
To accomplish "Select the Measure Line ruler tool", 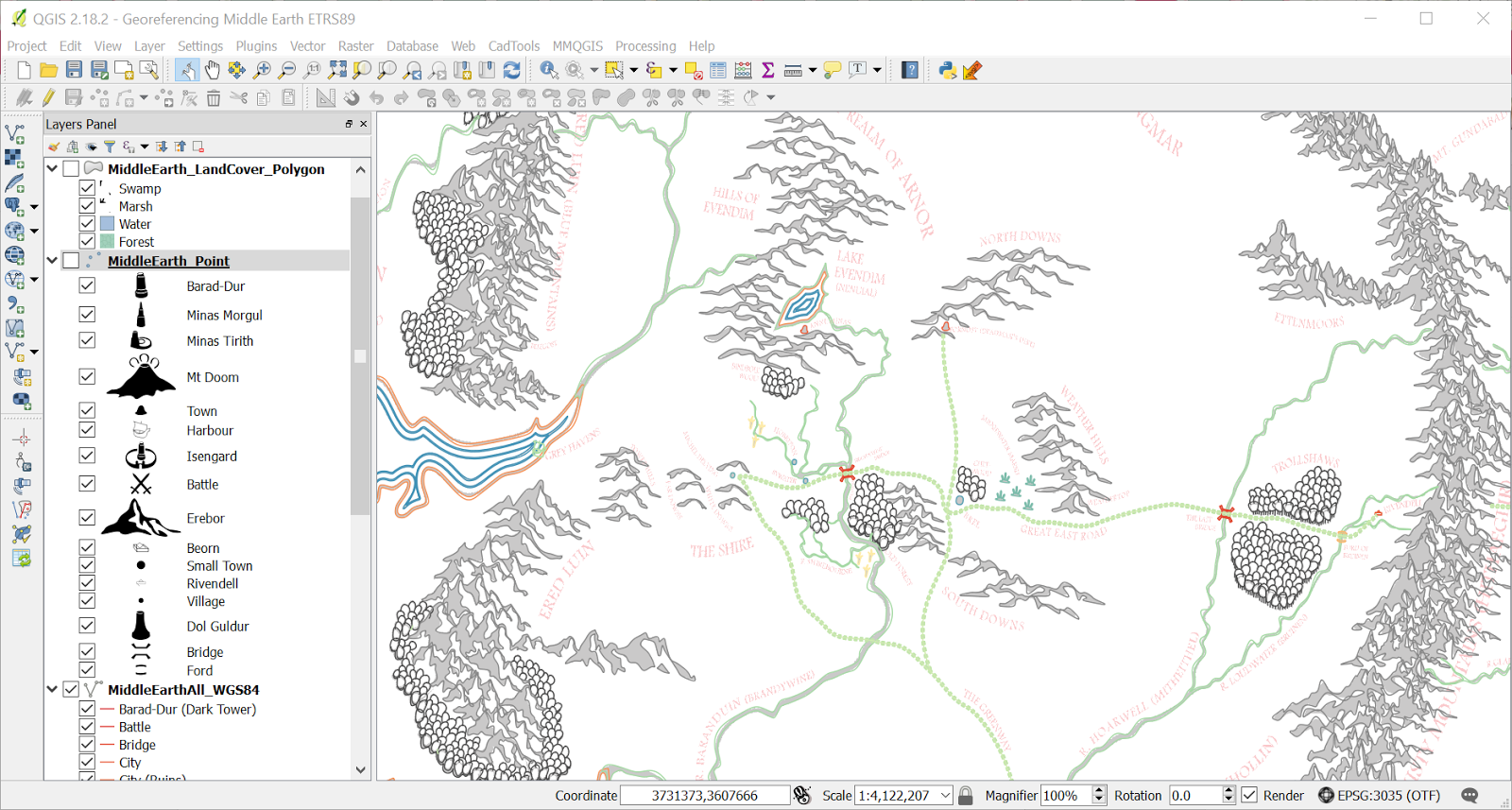I will (x=793, y=70).
